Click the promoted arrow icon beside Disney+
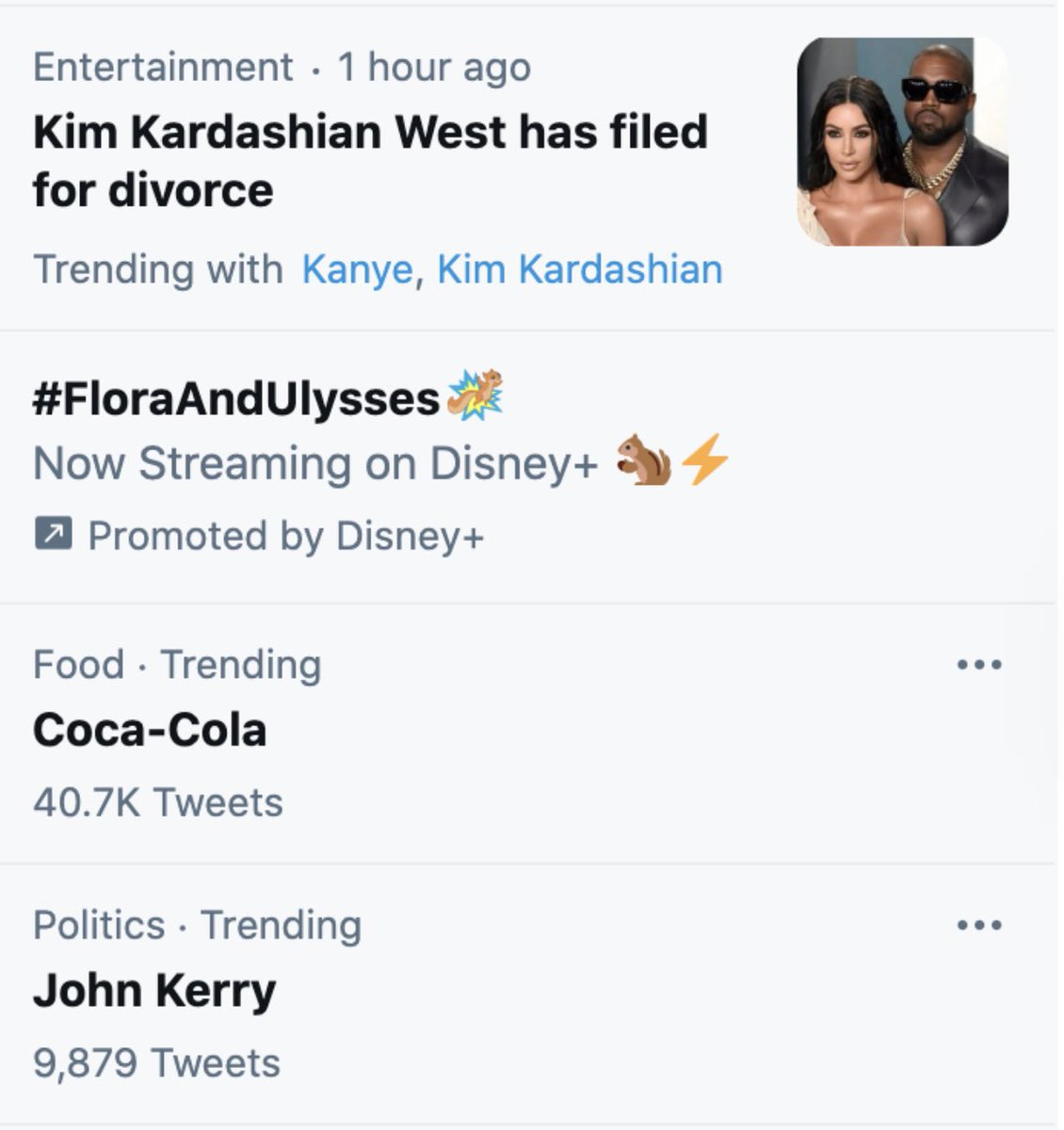The image size is (1064, 1130). tap(53, 535)
